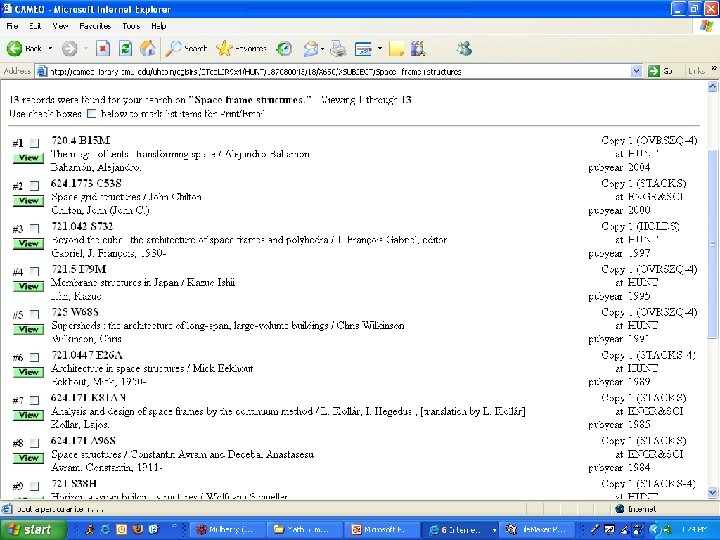
Task: Switch to the folder window in taskbar
Action: point(305,529)
